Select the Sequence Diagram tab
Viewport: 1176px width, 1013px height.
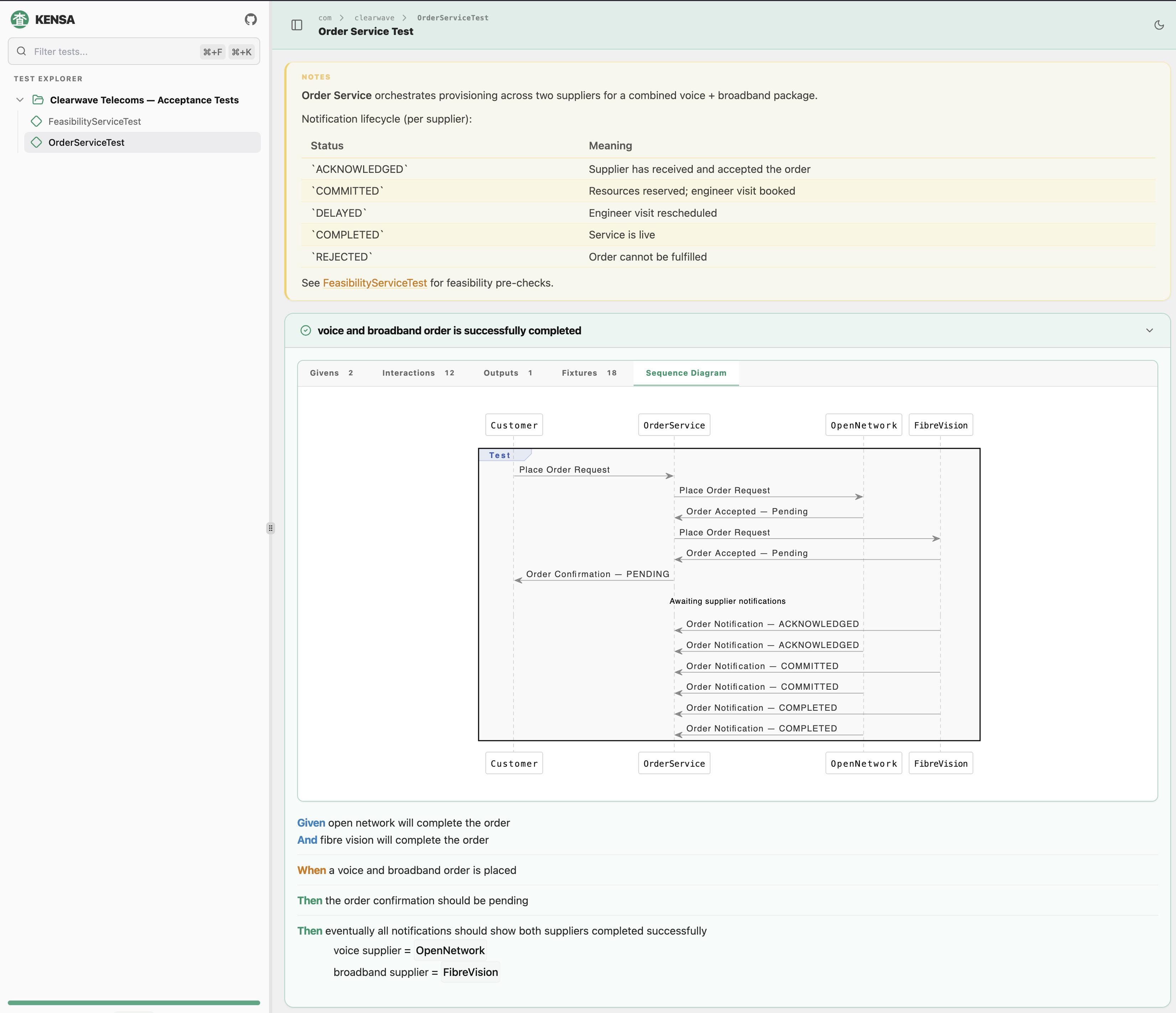tap(686, 373)
